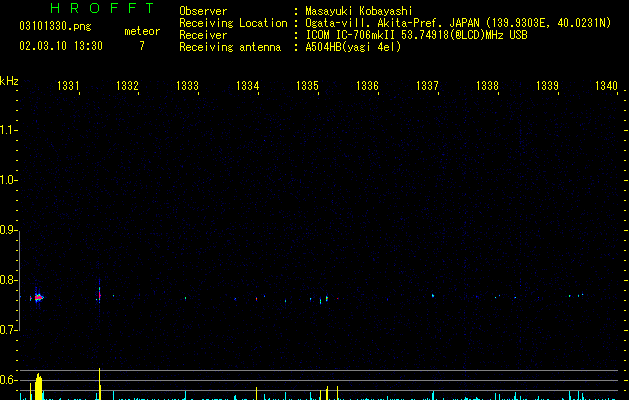Click the Receiving Location label

click(x=233, y=23)
